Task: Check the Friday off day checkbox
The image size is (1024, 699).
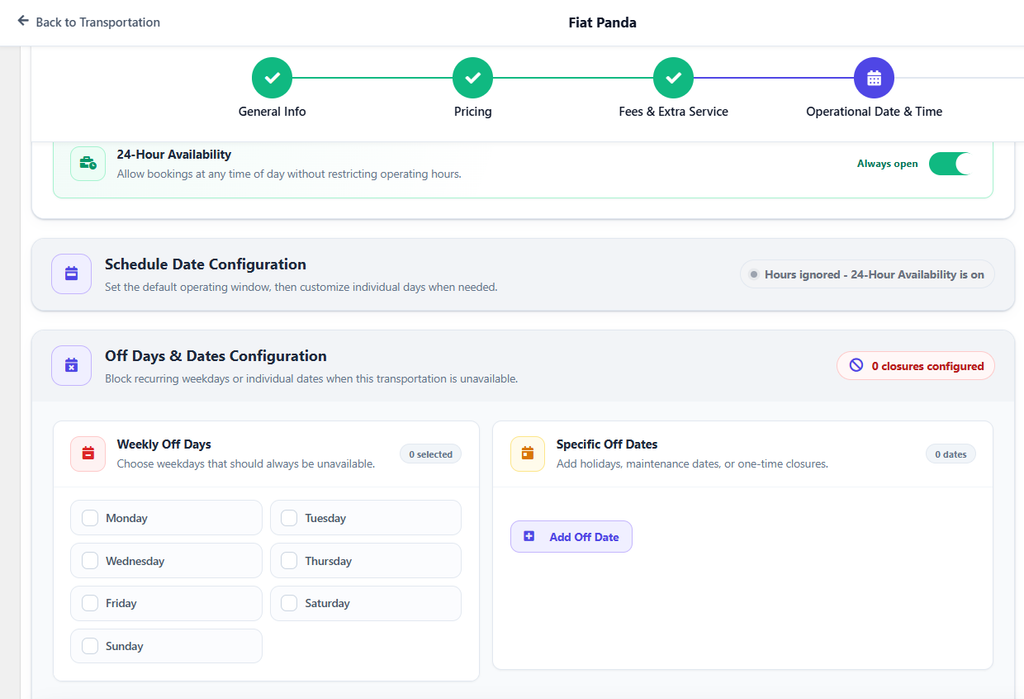Action: click(x=90, y=603)
